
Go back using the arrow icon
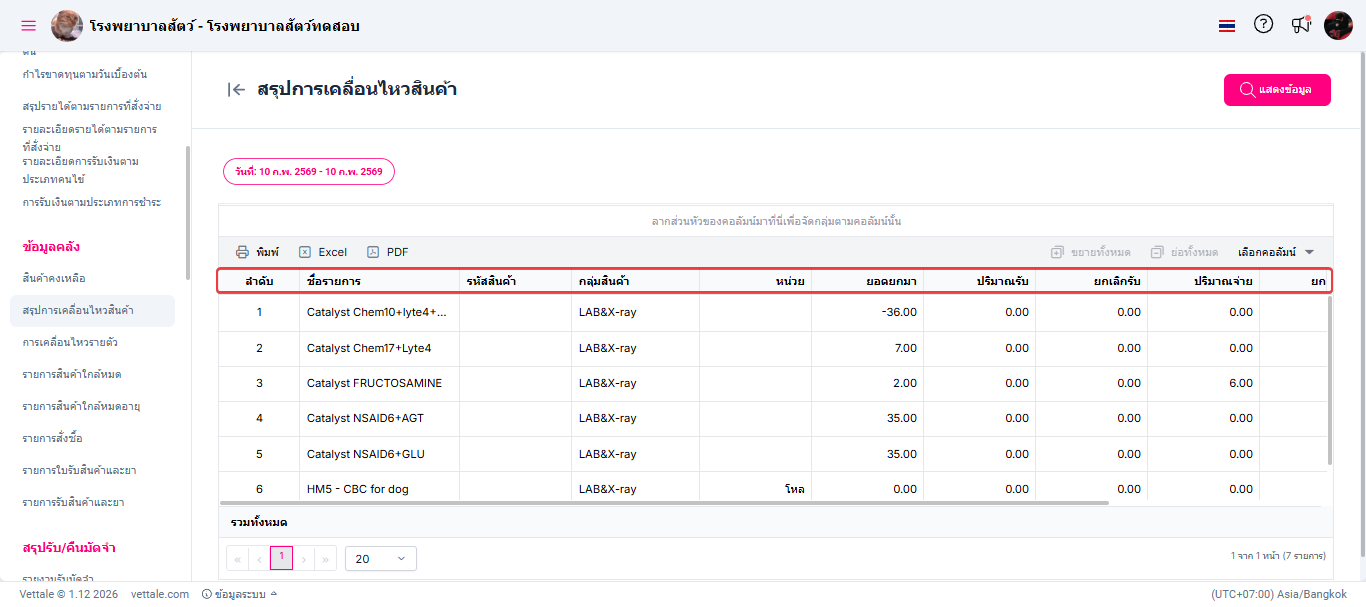click(x=236, y=90)
